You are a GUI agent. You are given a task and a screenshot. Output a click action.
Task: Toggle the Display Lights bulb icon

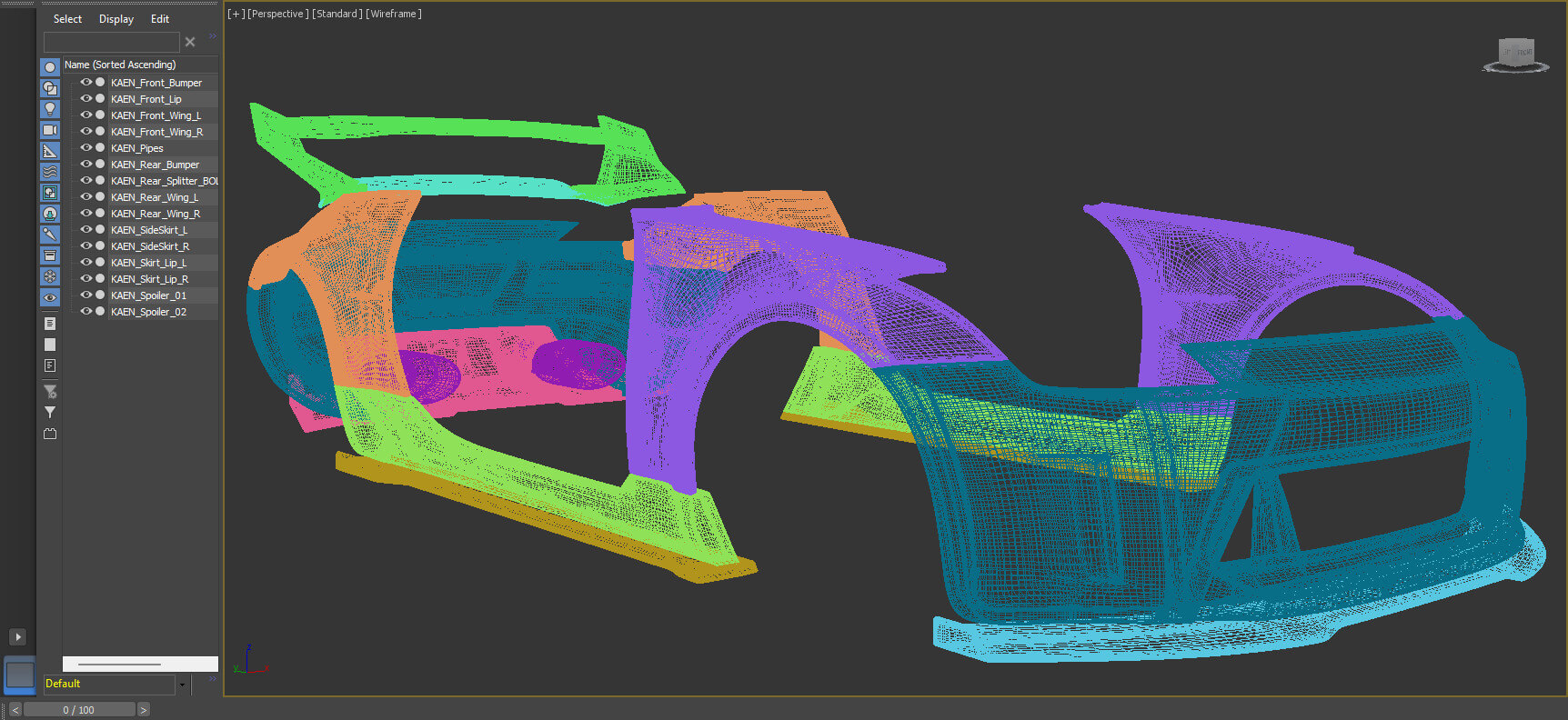50,109
